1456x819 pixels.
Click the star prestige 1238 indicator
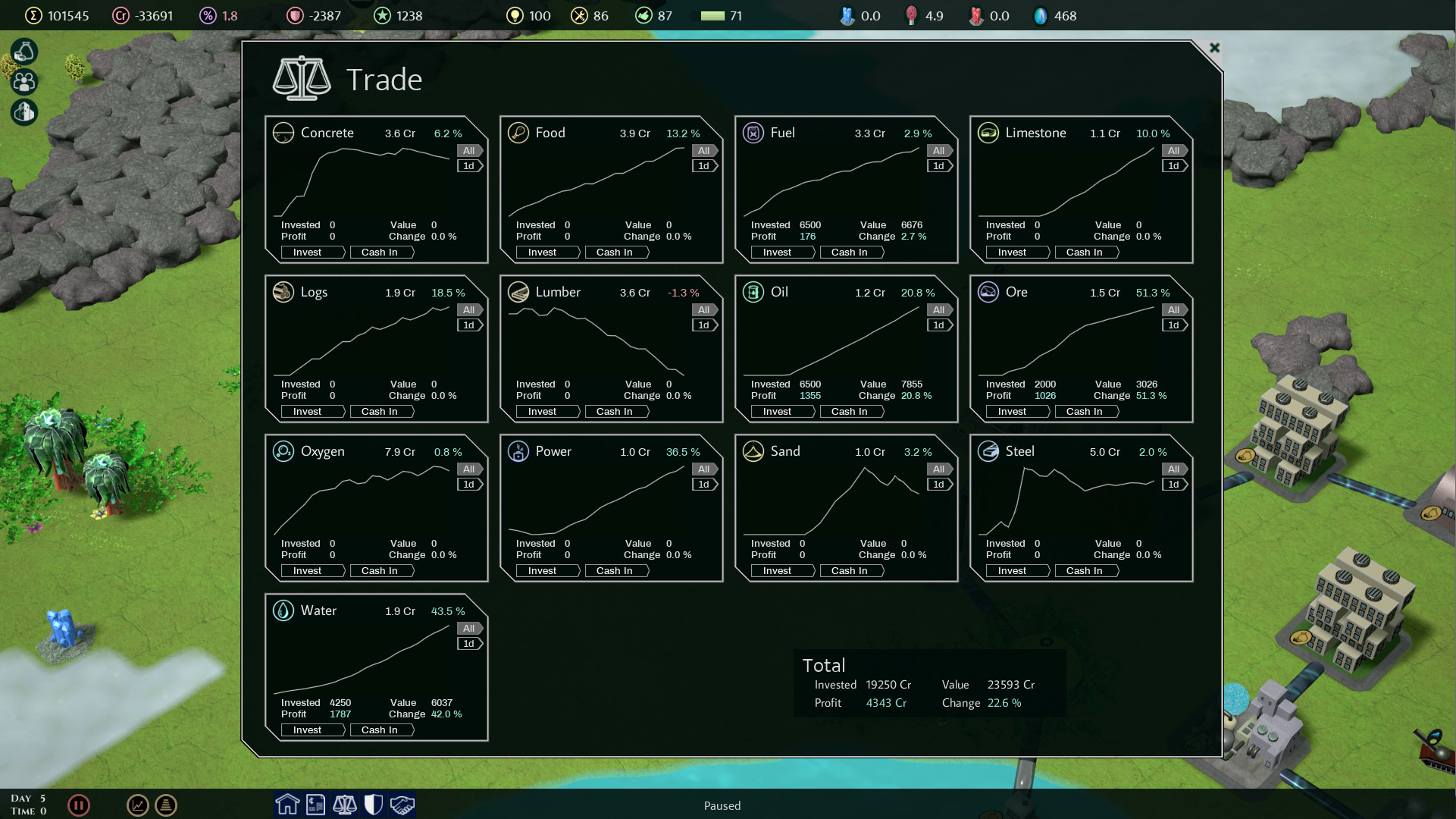click(399, 16)
